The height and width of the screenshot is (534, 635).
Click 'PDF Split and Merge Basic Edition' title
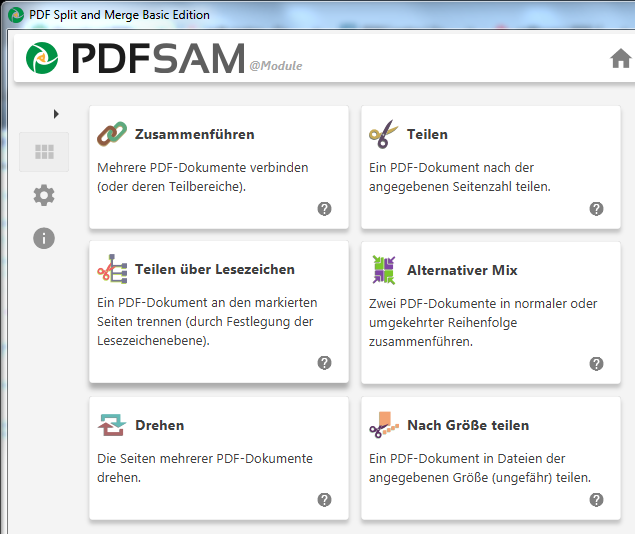[x=119, y=15]
